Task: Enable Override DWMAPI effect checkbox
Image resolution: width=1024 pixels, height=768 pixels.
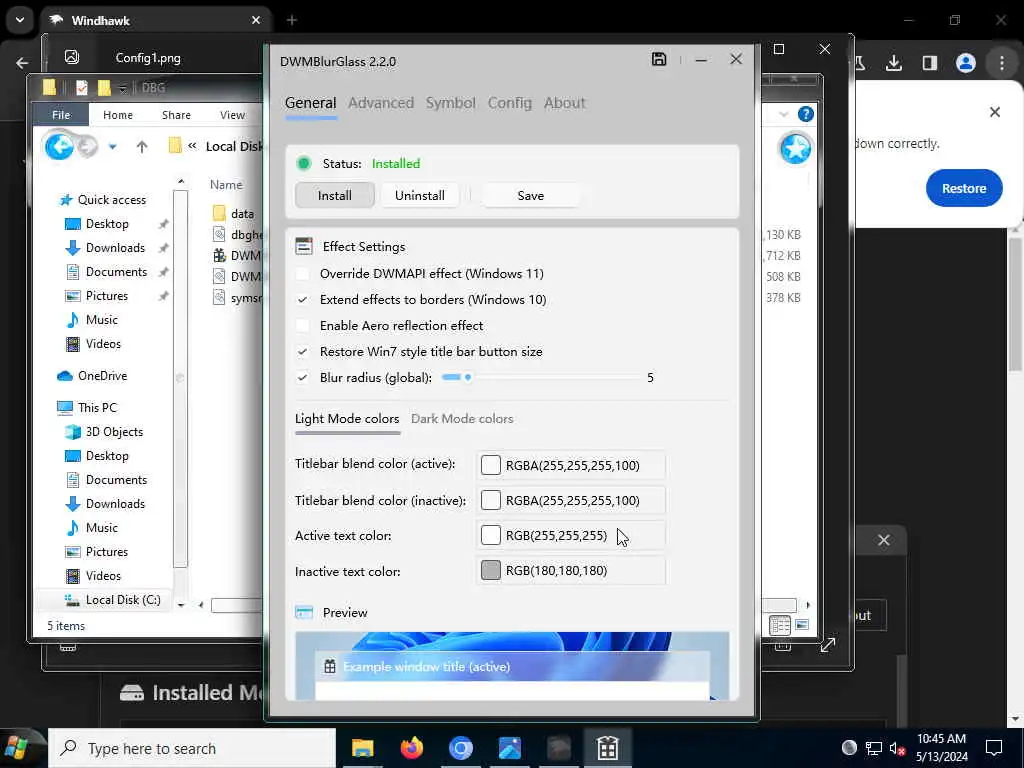Action: pos(302,274)
